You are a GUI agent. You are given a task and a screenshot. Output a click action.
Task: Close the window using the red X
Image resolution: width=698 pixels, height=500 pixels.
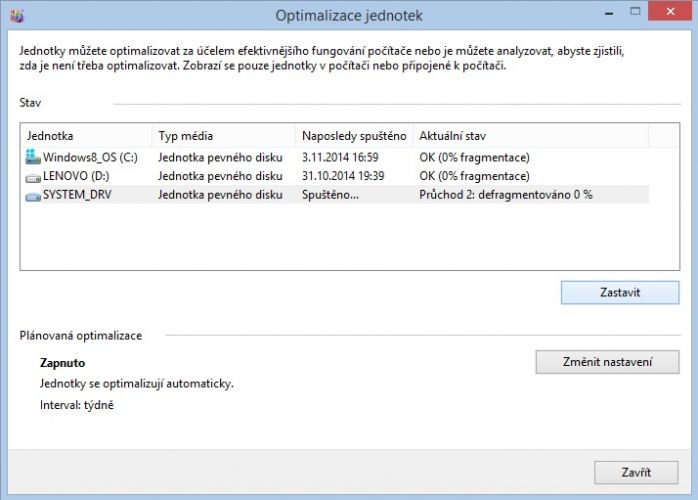coord(670,12)
